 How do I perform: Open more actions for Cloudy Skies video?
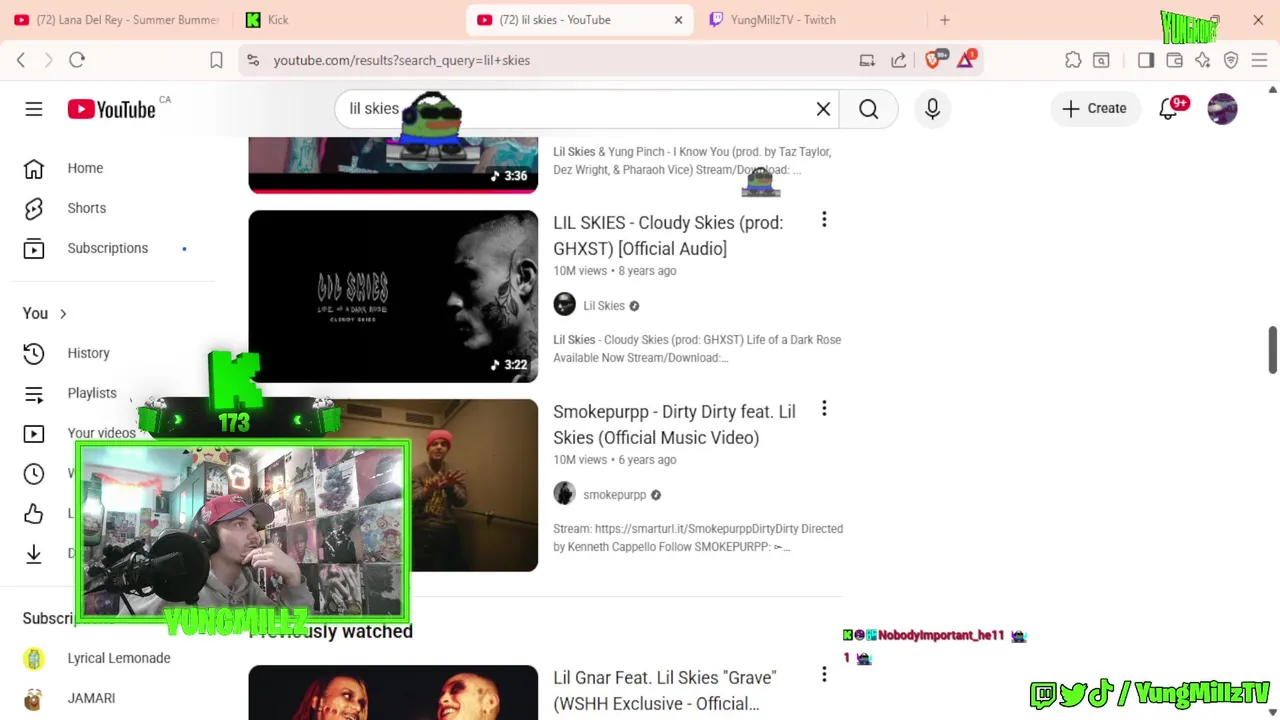tap(824, 219)
